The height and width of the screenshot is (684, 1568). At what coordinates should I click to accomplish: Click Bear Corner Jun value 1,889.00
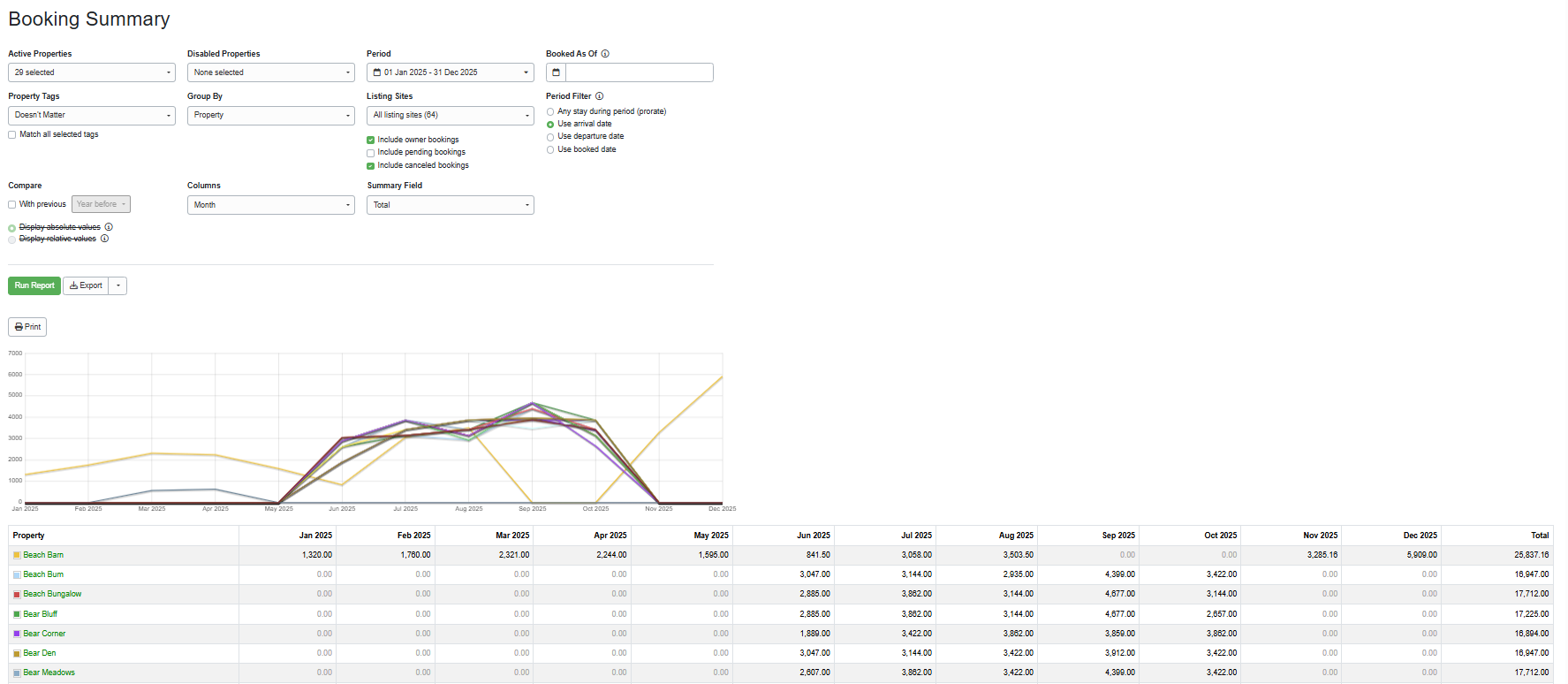point(814,634)
